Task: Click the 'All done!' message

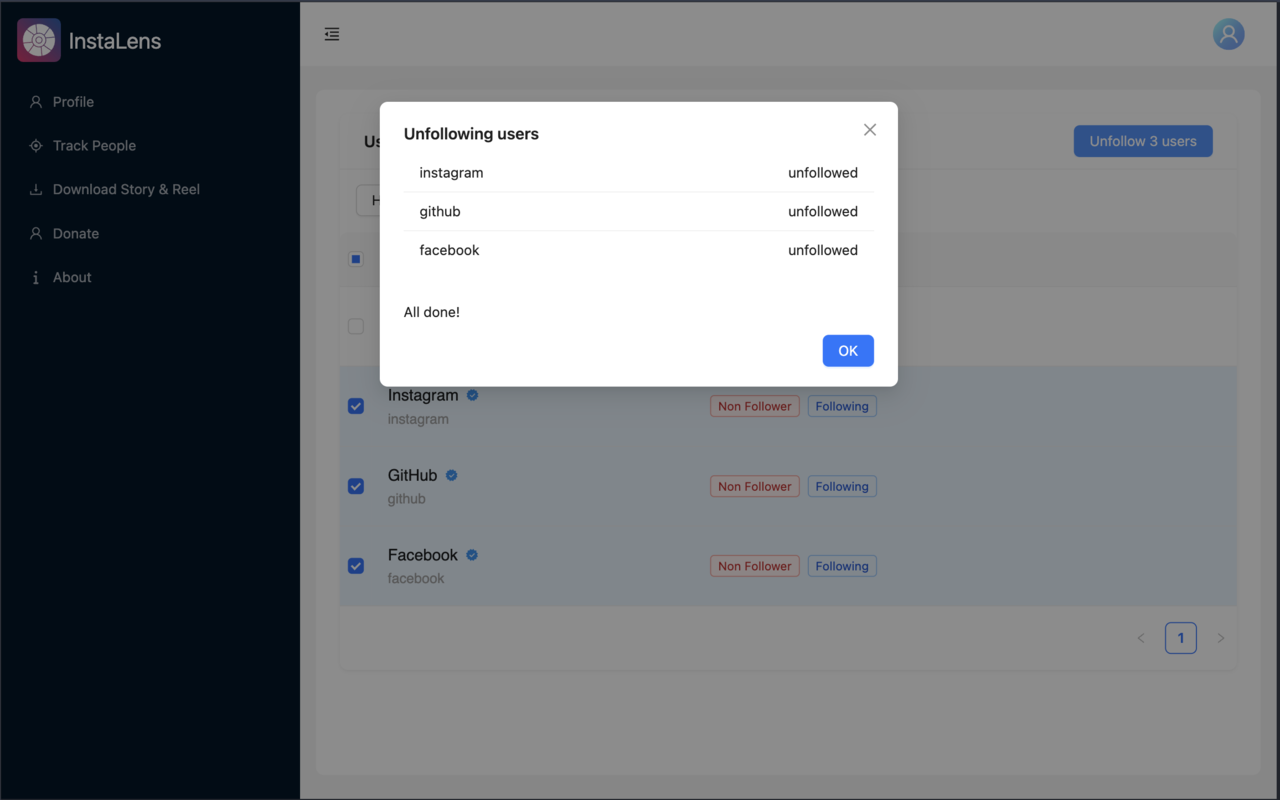Action: coord(432,312)
